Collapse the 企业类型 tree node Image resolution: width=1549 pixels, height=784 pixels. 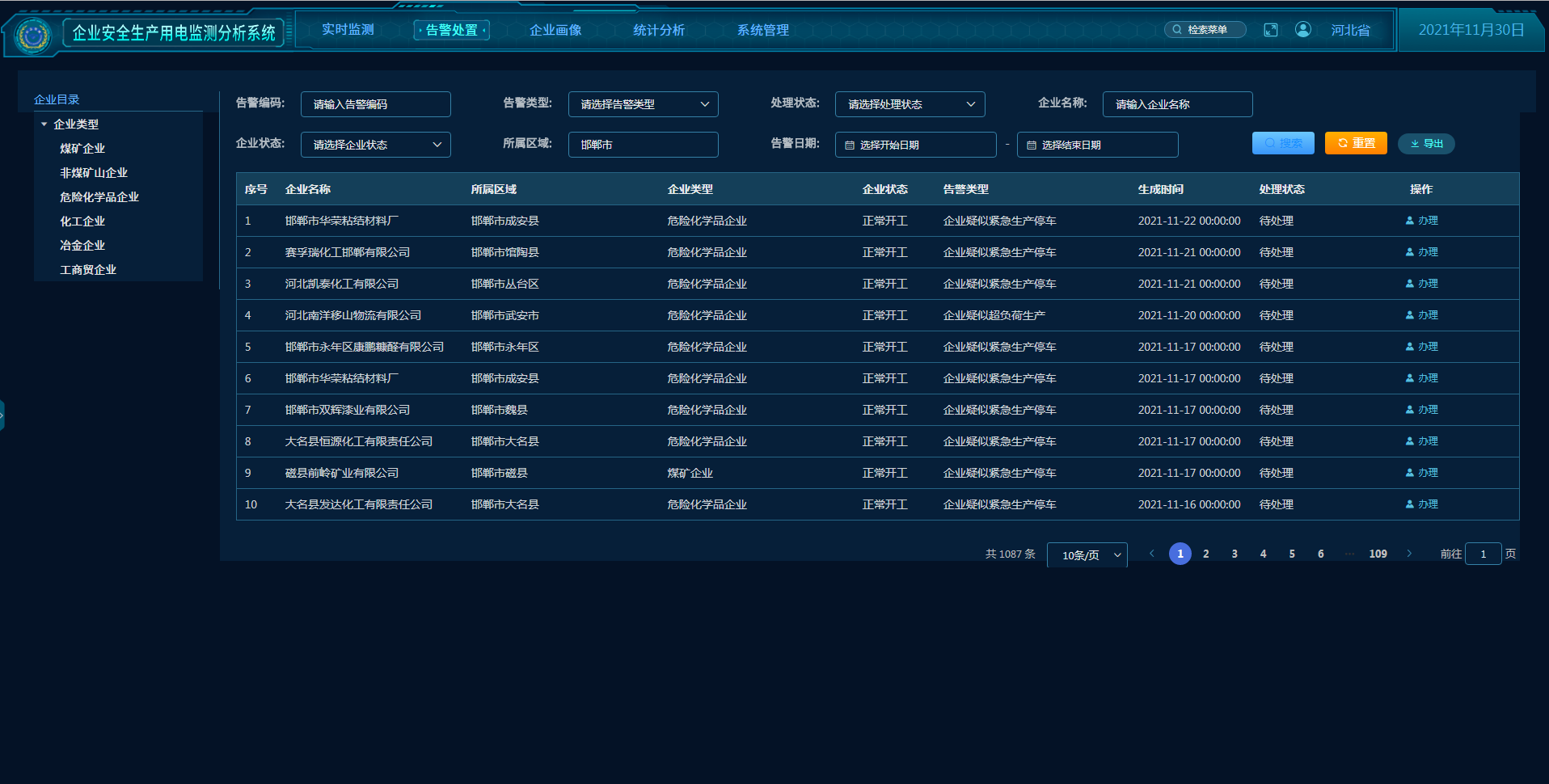click(44, 124)
